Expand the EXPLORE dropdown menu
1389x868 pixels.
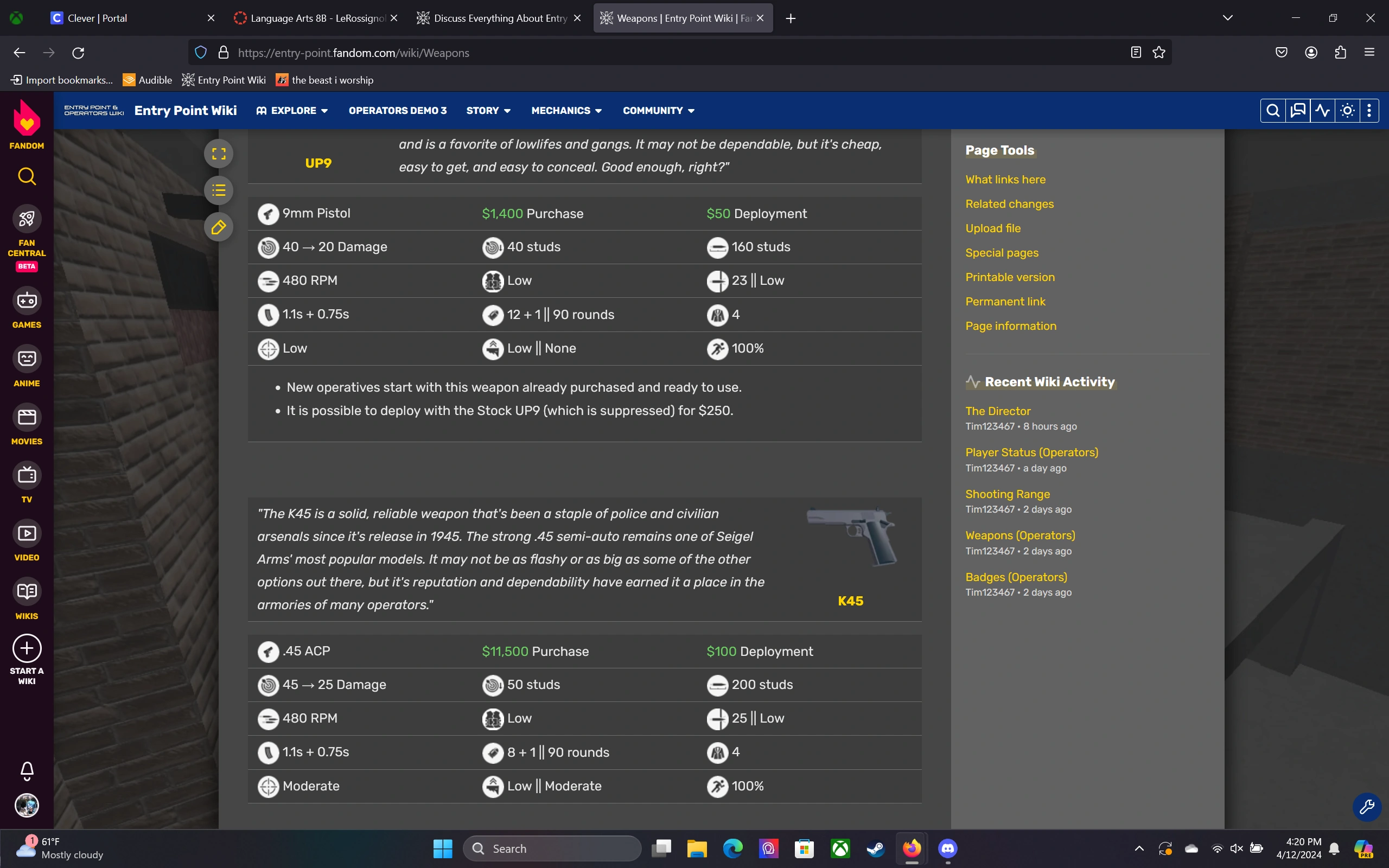pyautogui.click(x=292, y=110)
